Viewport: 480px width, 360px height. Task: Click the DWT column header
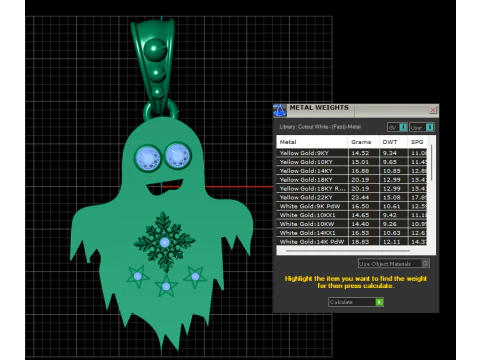(x=393, y=142)
